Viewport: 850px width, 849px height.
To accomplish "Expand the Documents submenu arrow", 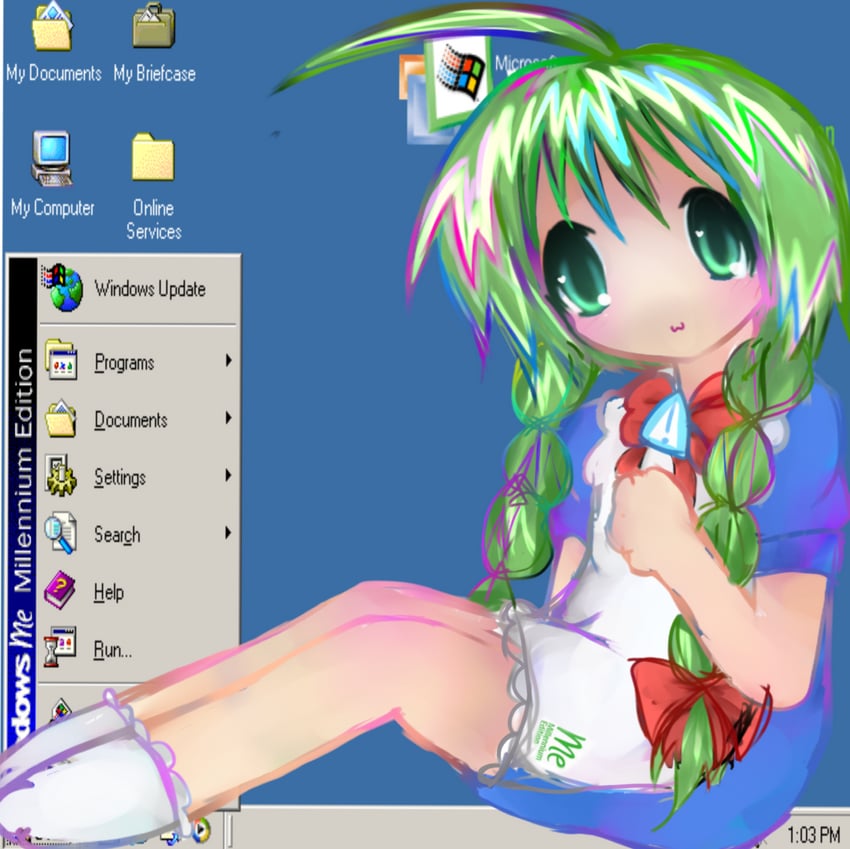I will tap(228, 419).
